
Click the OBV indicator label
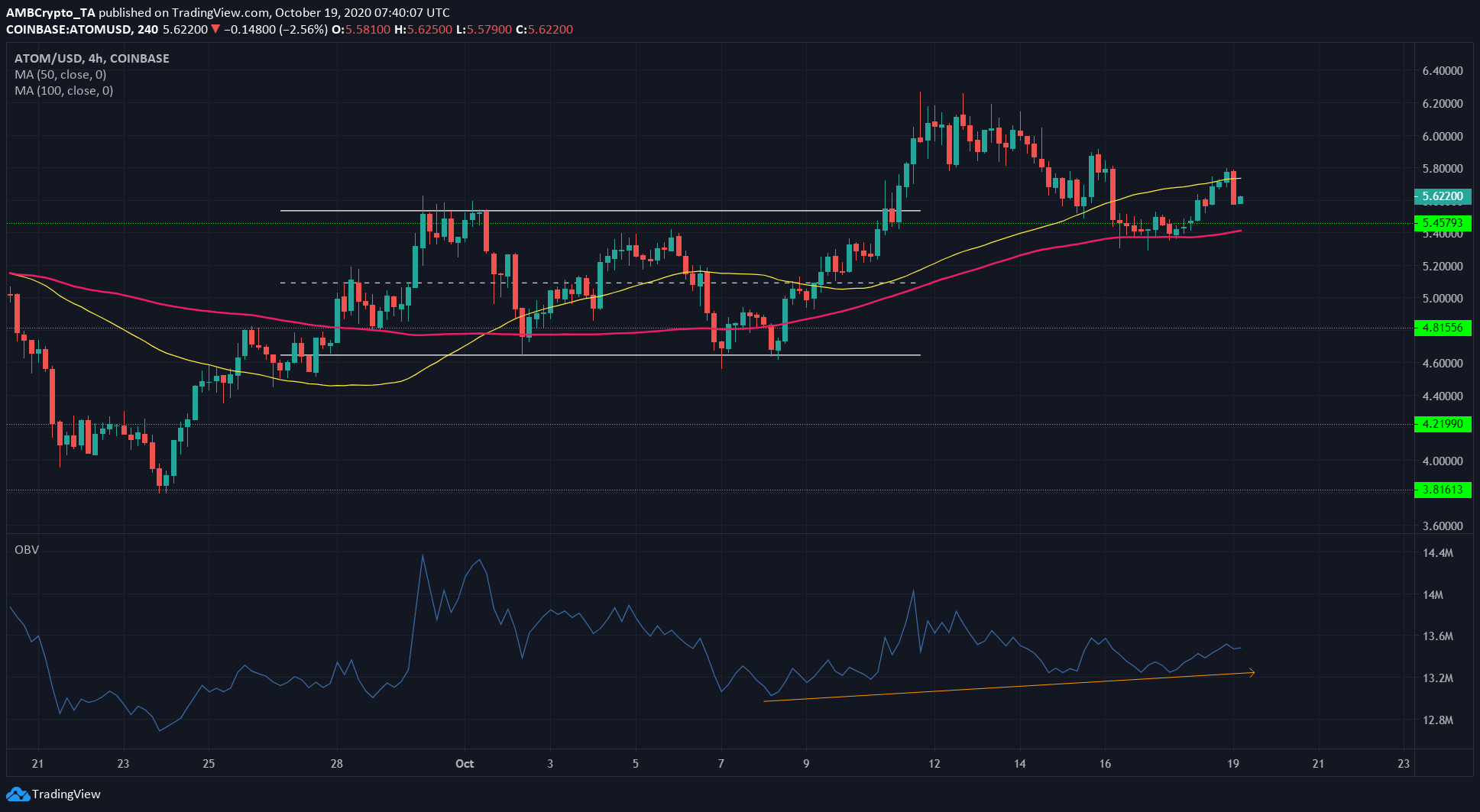point(27,550)
